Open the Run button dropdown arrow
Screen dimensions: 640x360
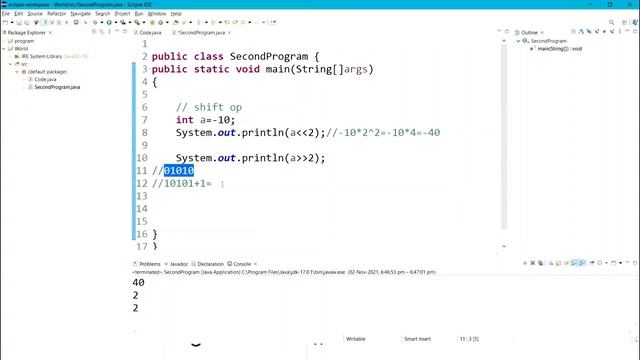tap(116, 22)
